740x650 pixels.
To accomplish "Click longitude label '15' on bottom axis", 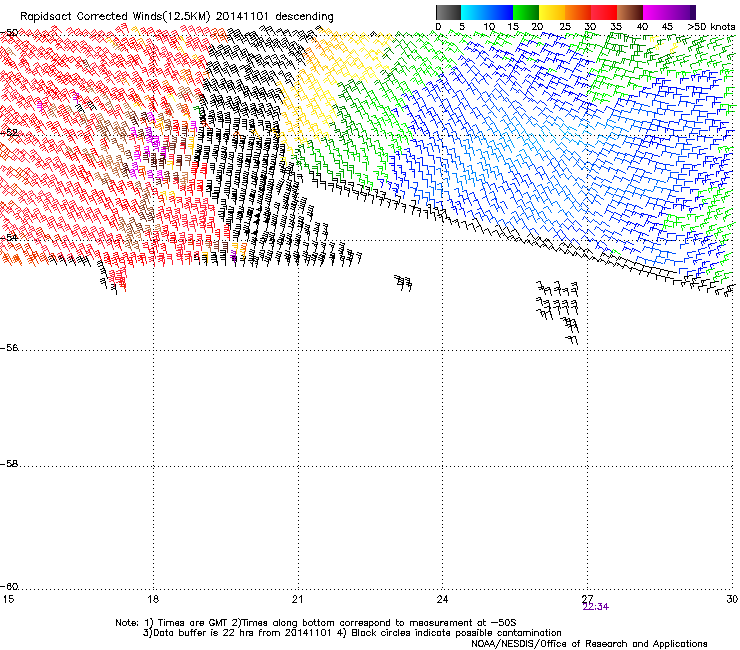I will [8, 599].
